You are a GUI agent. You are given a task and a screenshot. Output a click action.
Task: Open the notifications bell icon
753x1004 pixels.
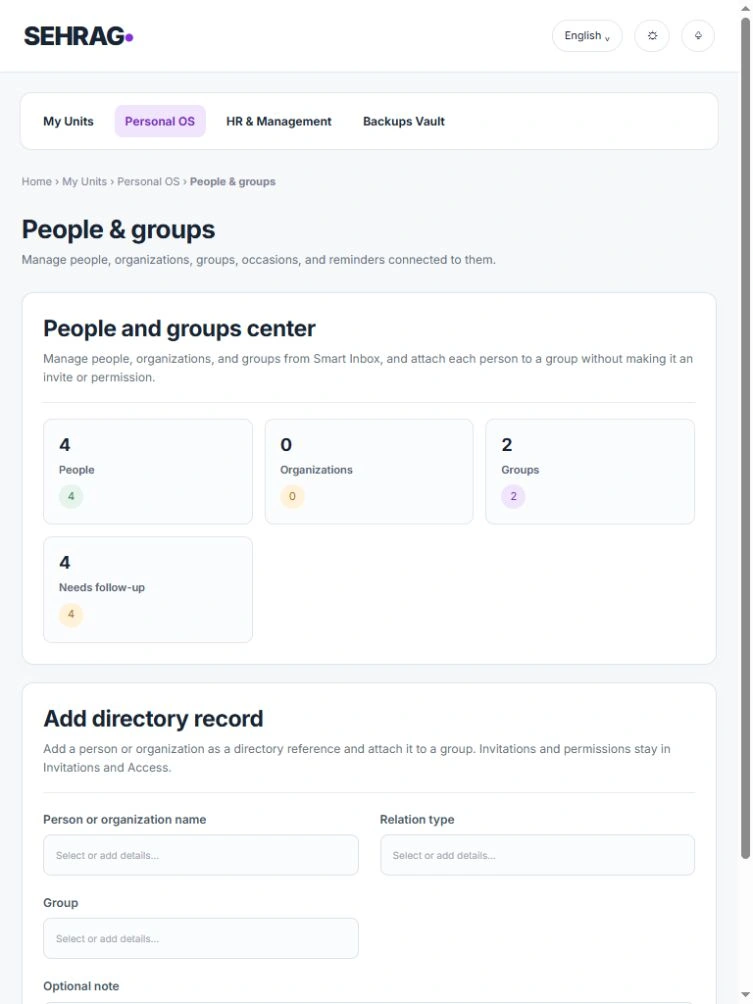click(698, 36)
